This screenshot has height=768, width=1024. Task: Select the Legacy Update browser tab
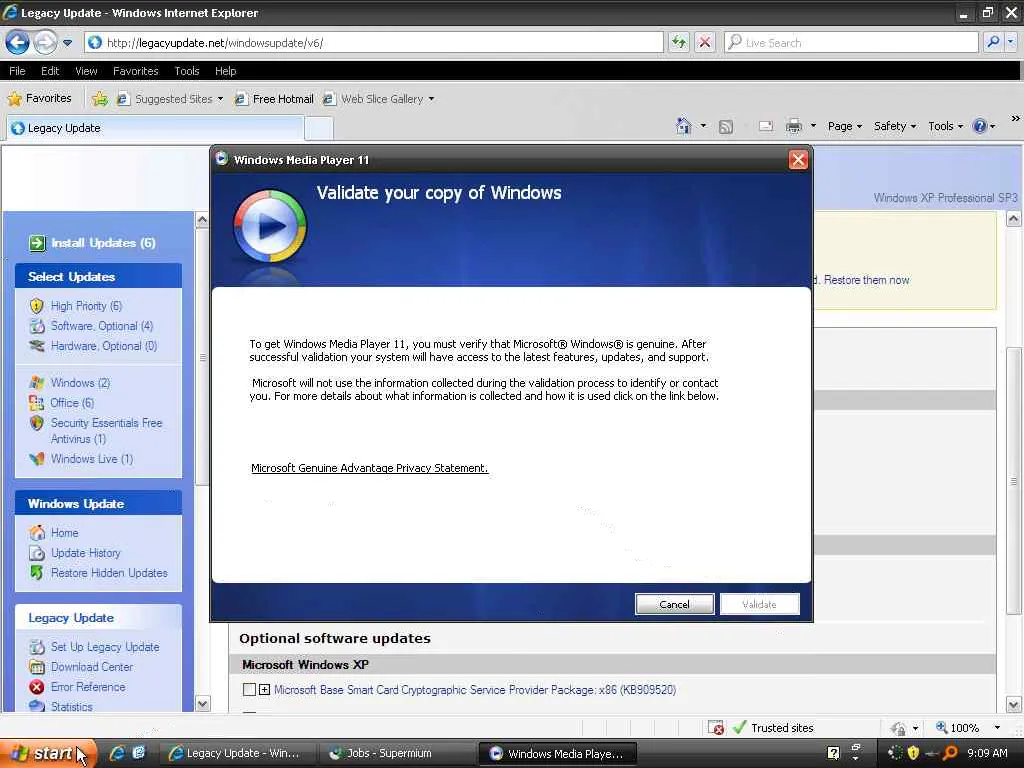pyautogui.click(x=155, y=128)
